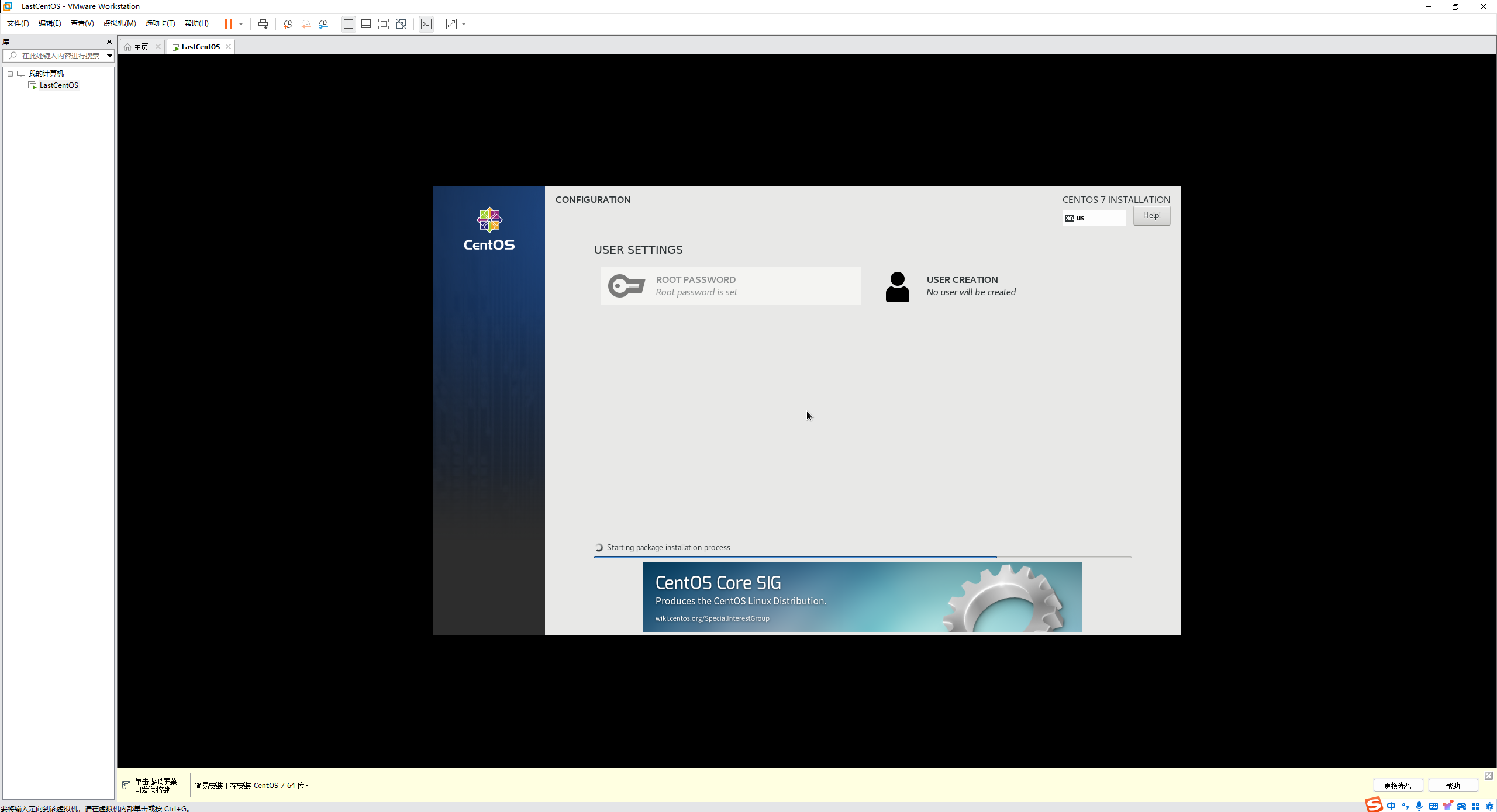
Task: Click the installation progress bar
Action: coord(863,557)
